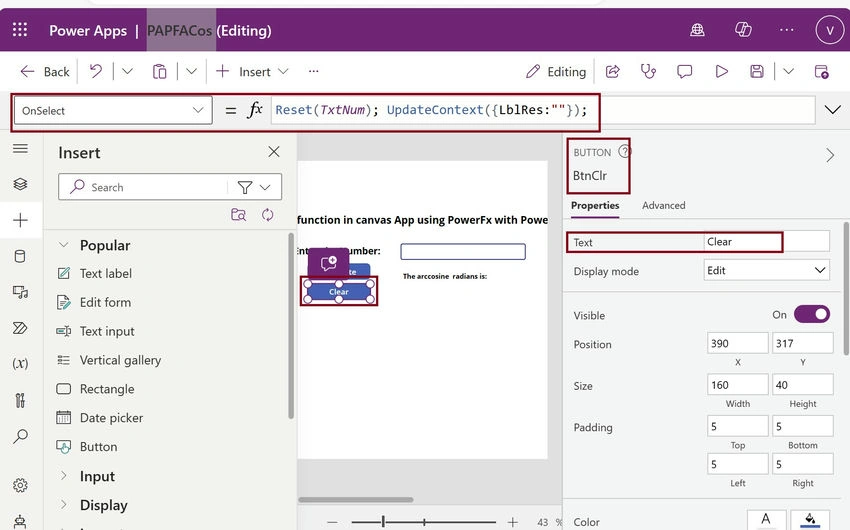The height and width of the screenshot is (530, 850).
Task: Expand the Input section
Action: coord(63,476)
